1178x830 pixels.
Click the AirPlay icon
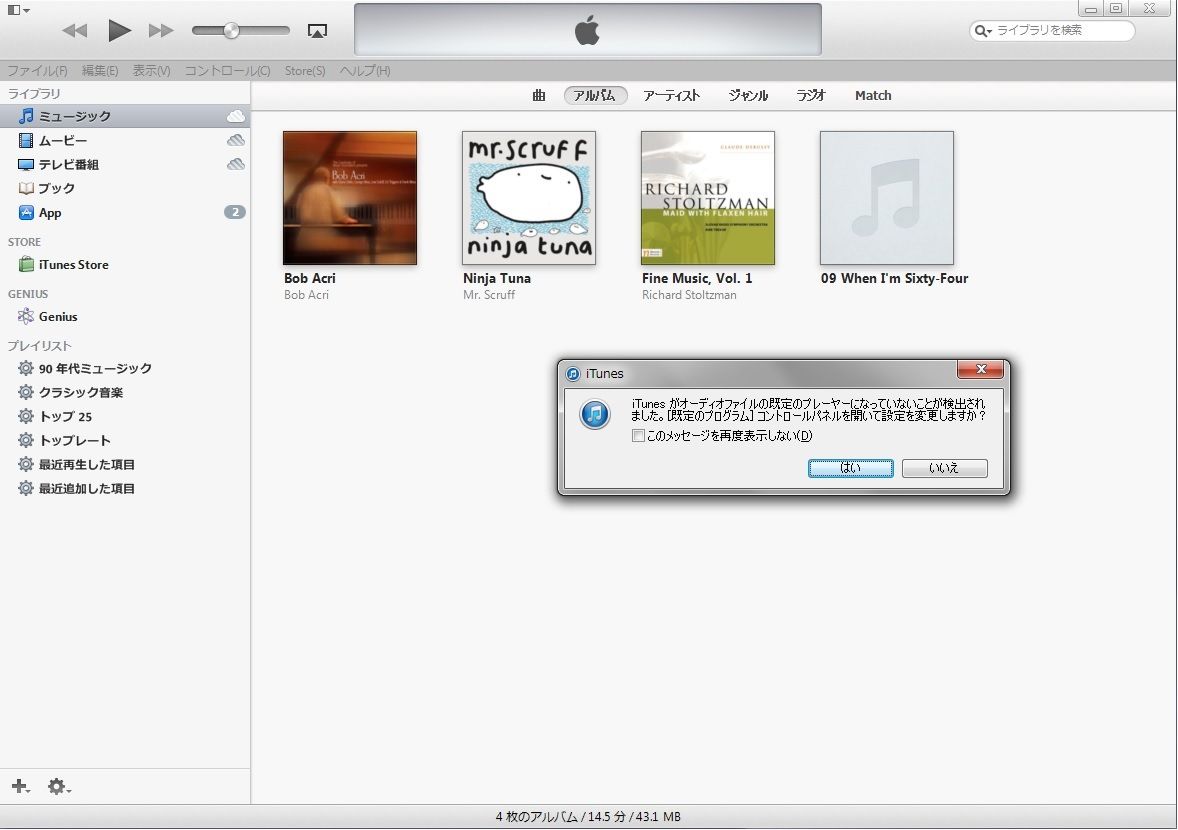[317, 31]
